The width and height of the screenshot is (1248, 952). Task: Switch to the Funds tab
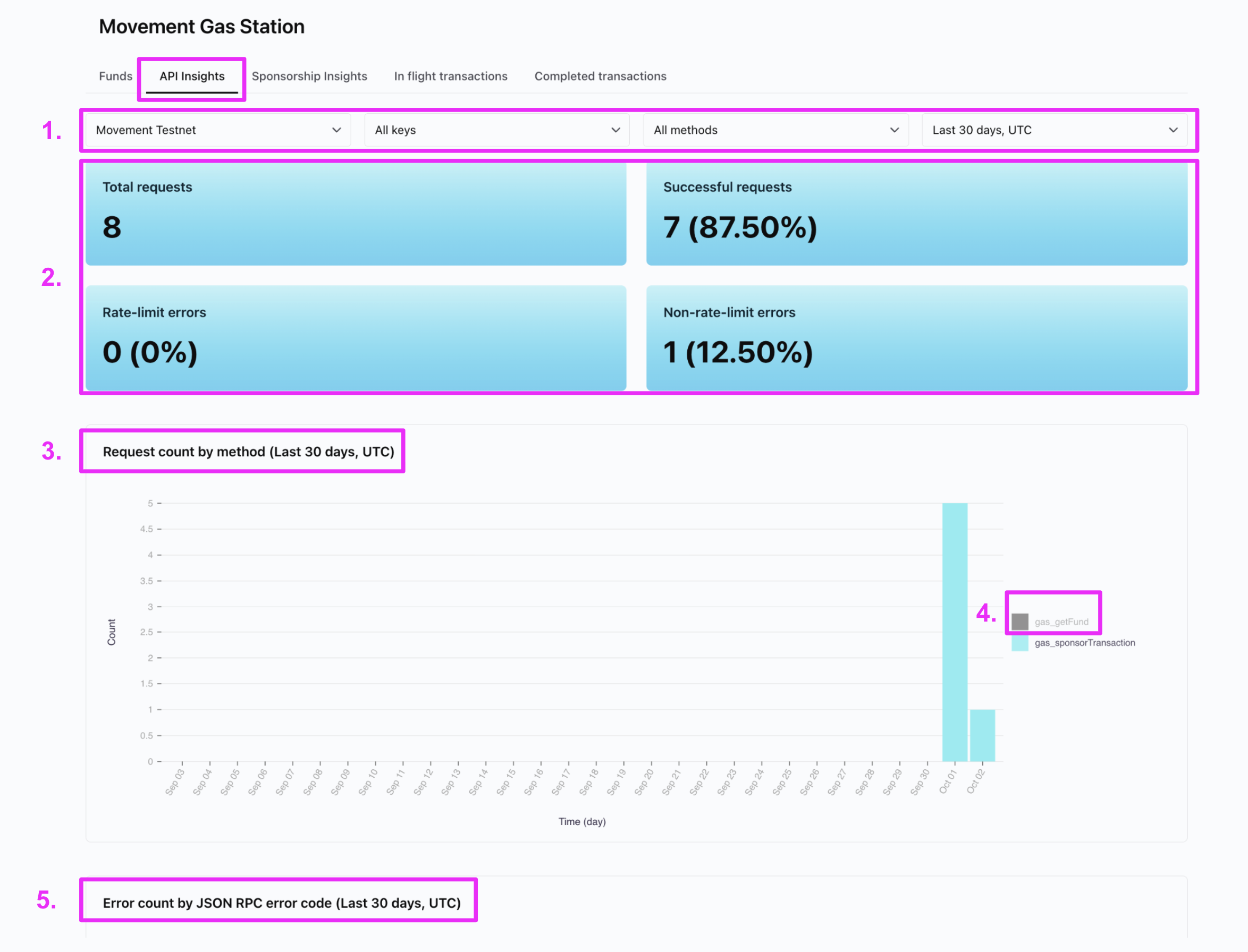[115, 76]
